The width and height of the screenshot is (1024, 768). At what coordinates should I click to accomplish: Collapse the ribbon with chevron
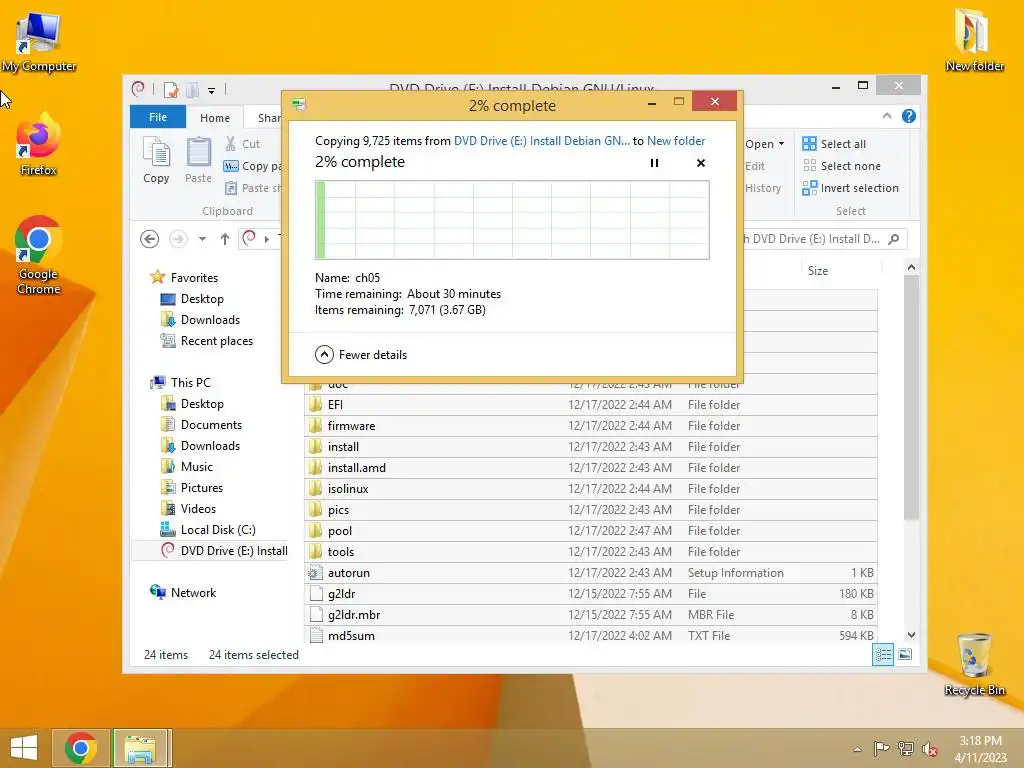coord(887,116)
